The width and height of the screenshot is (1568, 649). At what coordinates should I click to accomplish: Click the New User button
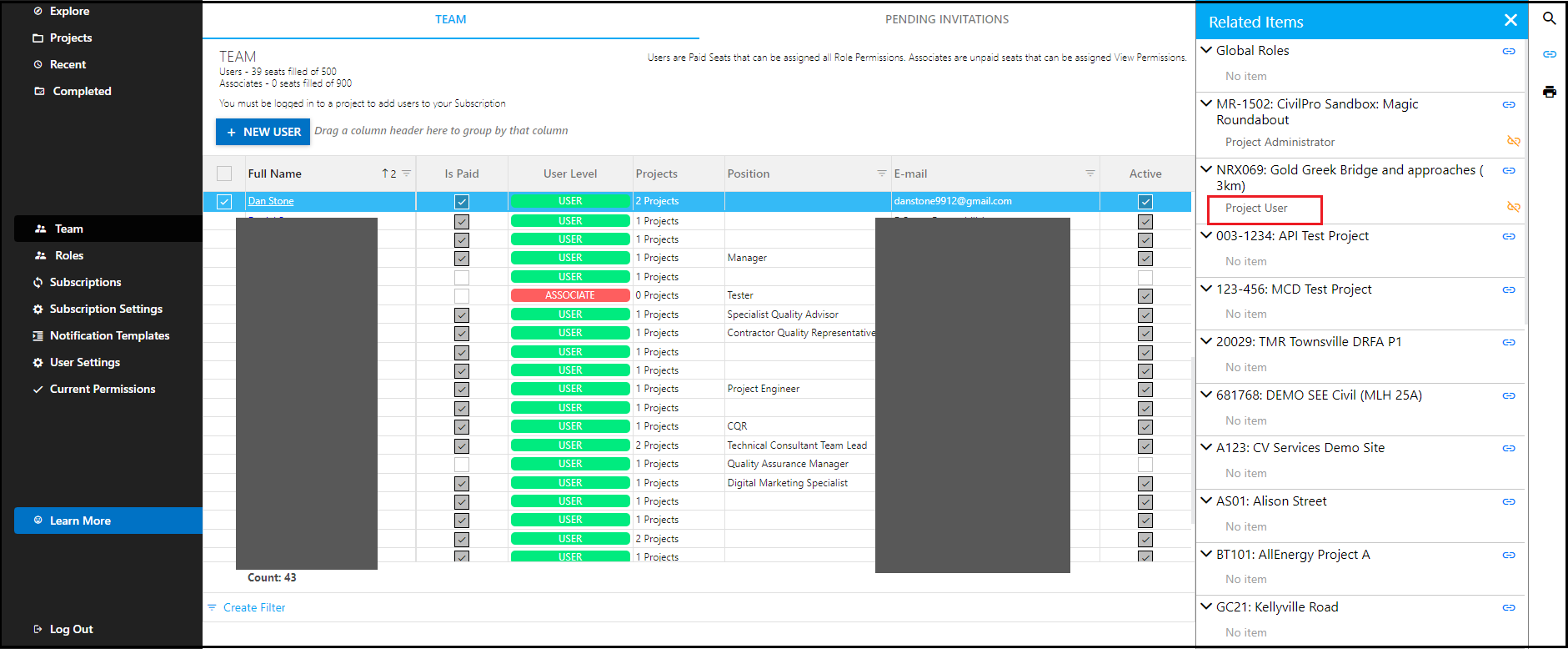(263, 132)
